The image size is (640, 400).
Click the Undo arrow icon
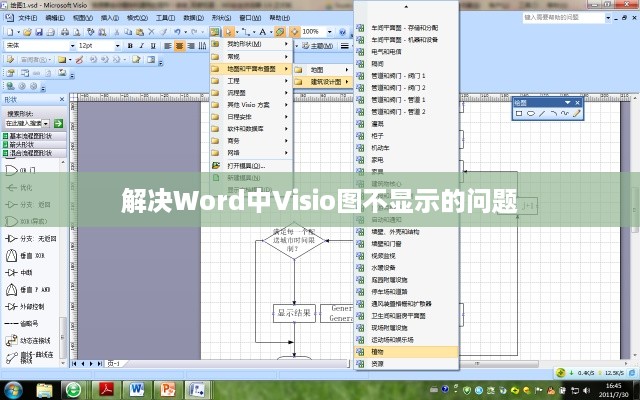tap(177, 32)
